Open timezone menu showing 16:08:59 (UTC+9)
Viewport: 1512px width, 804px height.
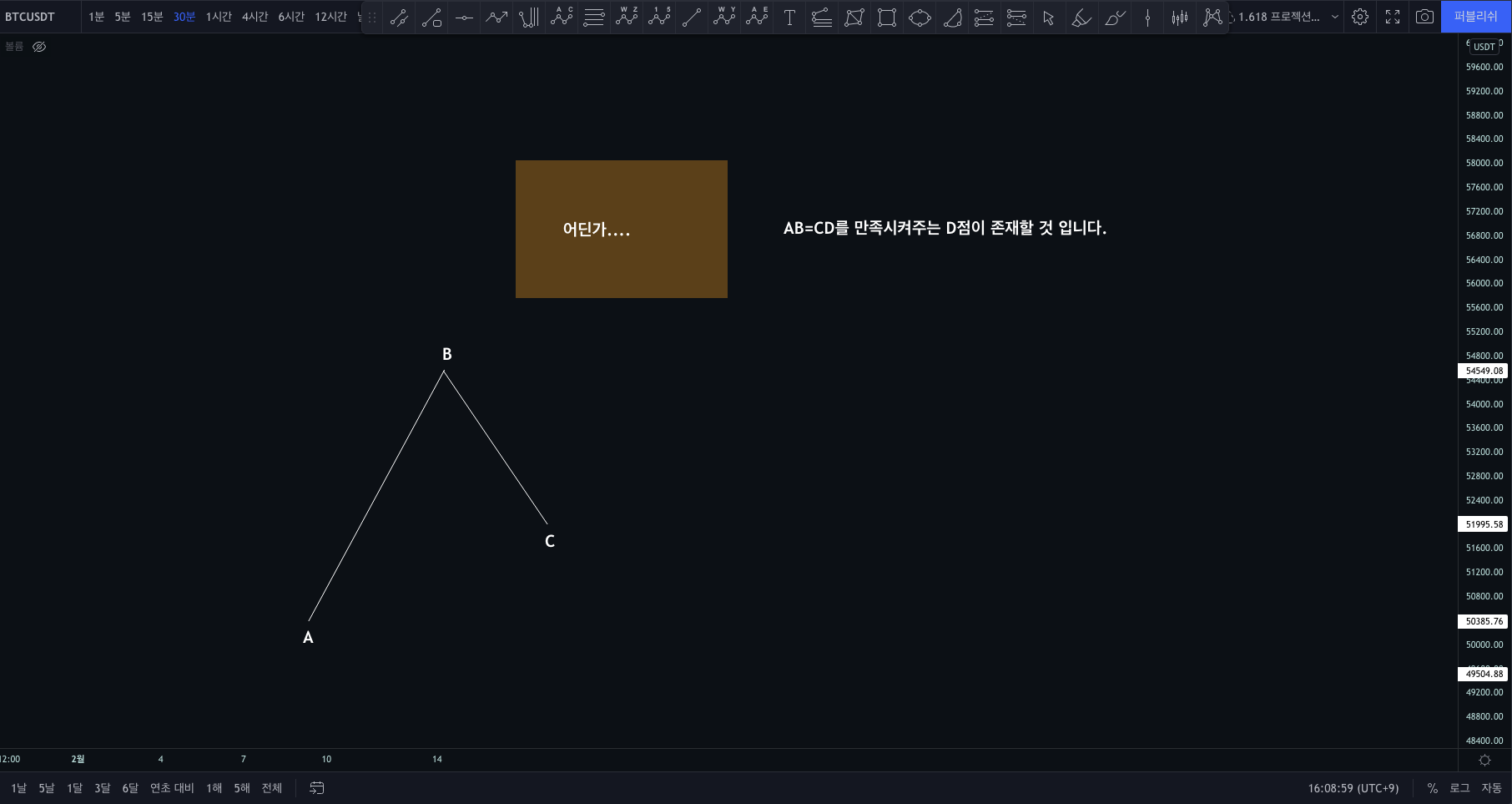click(1353, 788)
